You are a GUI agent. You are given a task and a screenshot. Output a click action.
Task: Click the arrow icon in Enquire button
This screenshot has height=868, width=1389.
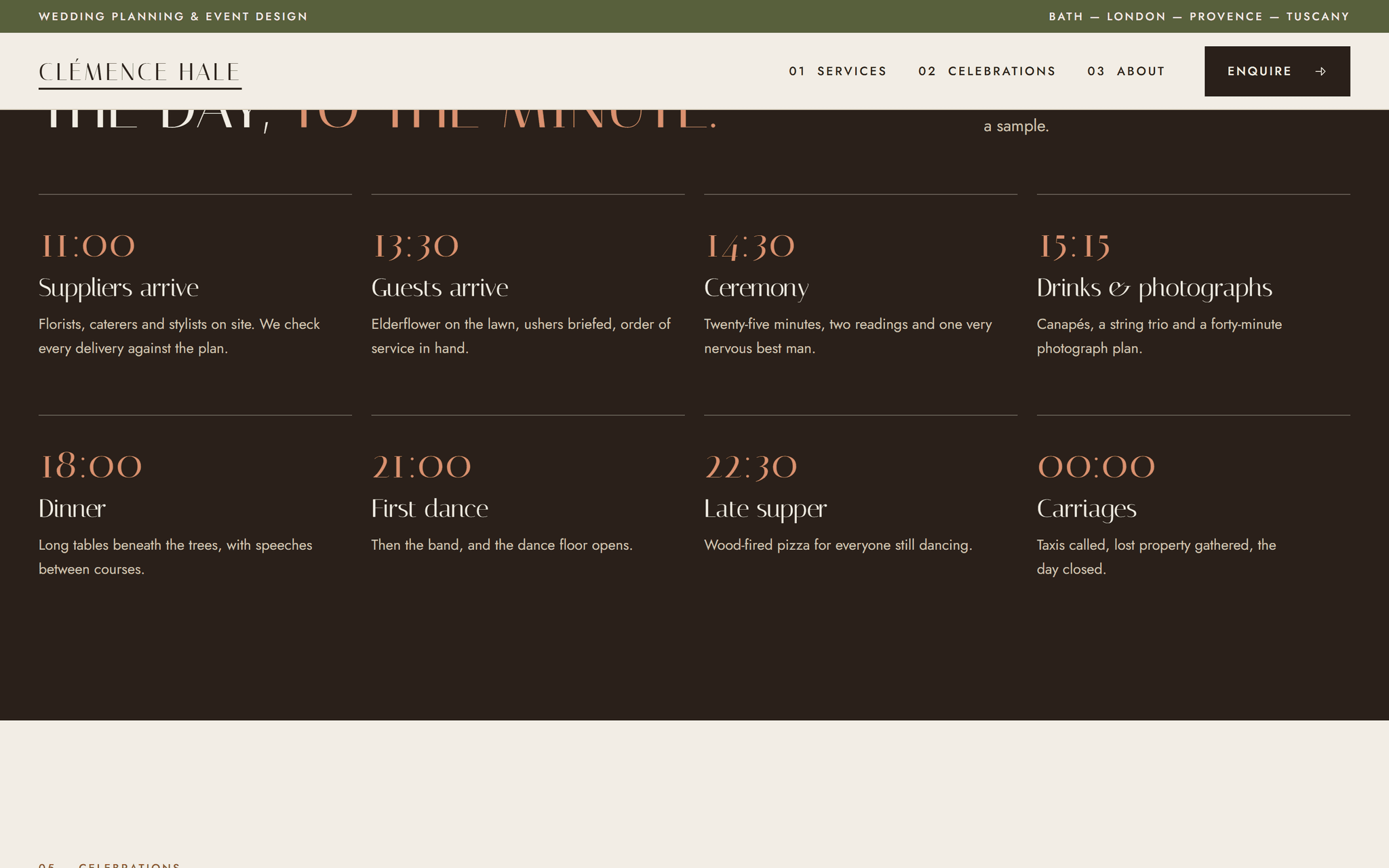pos(1320,71)
